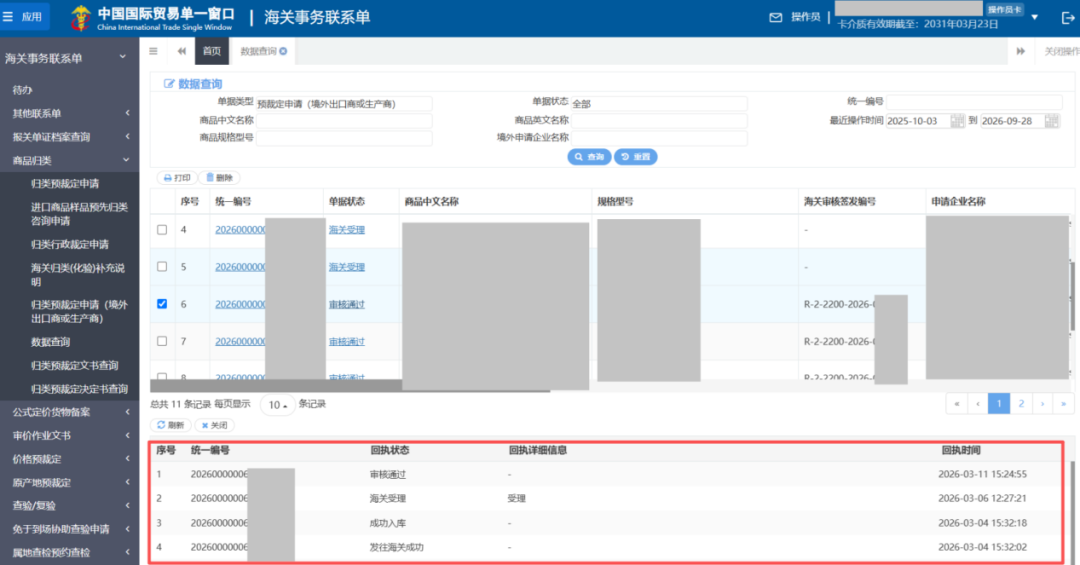Image resolution: width=1080 pixels, height=565 pixels.
Task: Toggle the sidebar hamburger icon in the tab bar
Action: (x=153, y=51)
